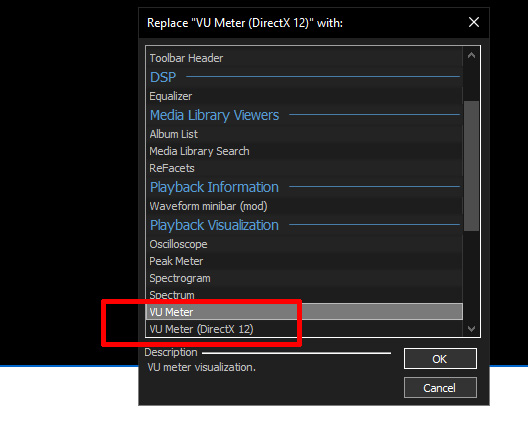Select VU Meter (DirectX 12) item
The height and width of the screenshot is (423, 528).
coord(304,329)
